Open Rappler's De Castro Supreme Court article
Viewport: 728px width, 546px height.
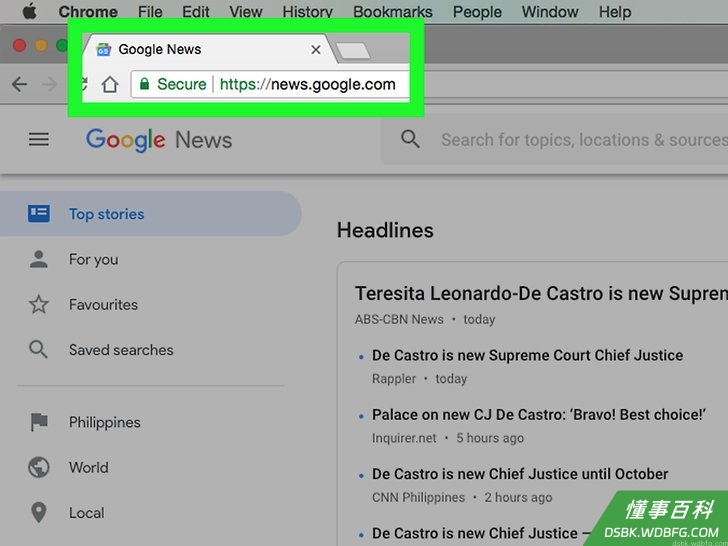[527, 356]
